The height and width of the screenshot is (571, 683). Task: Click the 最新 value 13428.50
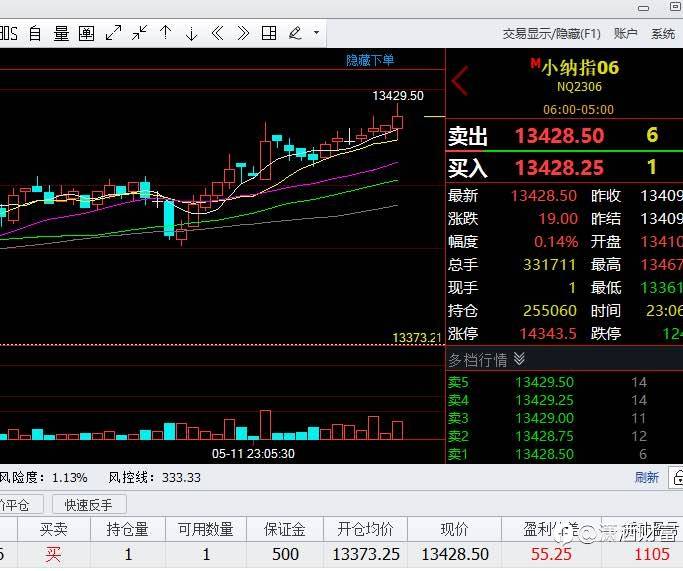point(544,196)
